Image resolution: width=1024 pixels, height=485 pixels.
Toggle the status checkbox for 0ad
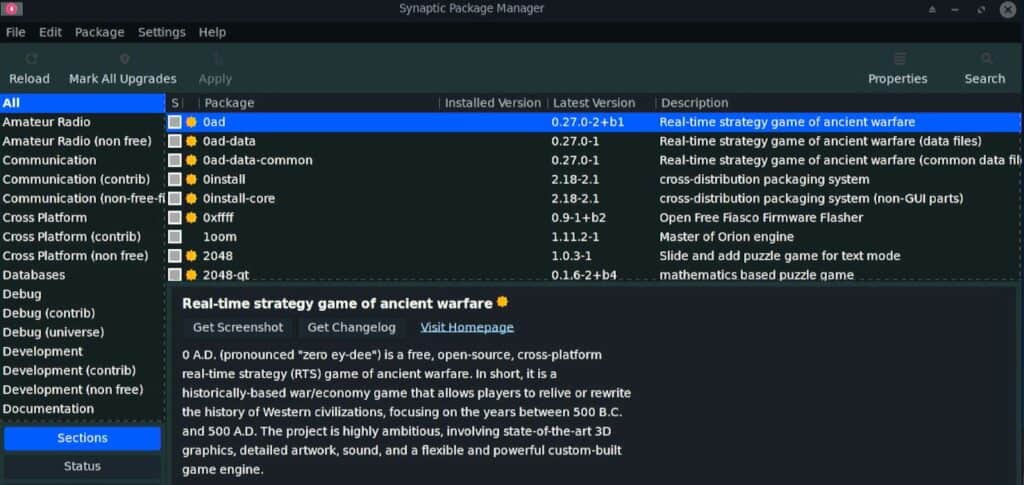[x=174, y=122]
